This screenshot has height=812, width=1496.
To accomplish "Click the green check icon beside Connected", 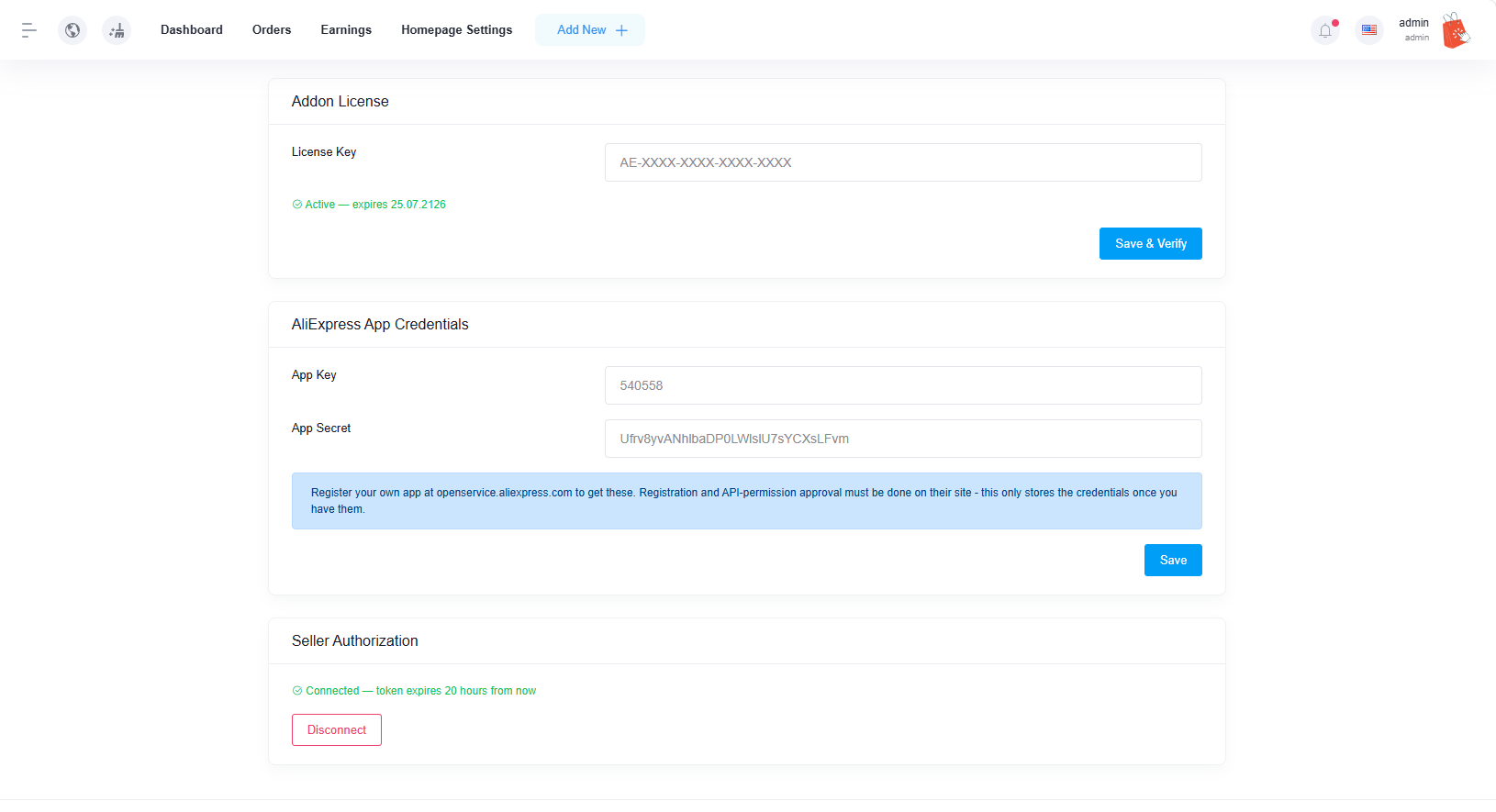I will 297,691.
